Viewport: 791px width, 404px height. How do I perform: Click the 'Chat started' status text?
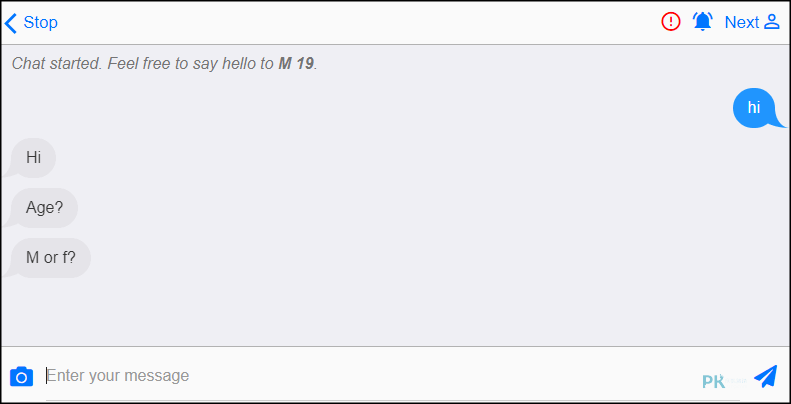[x=164, y=64]
